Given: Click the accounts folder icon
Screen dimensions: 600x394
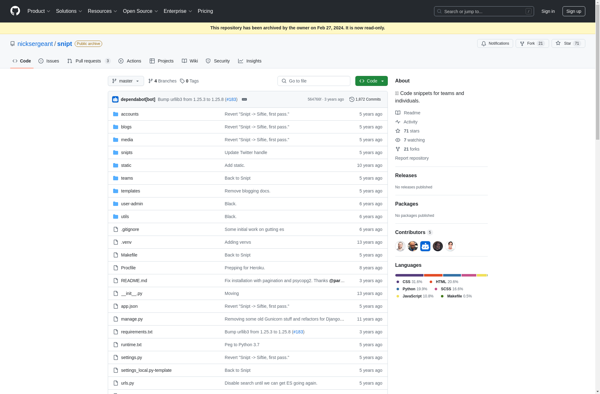Looking at the screenshot, I should 116,114.
